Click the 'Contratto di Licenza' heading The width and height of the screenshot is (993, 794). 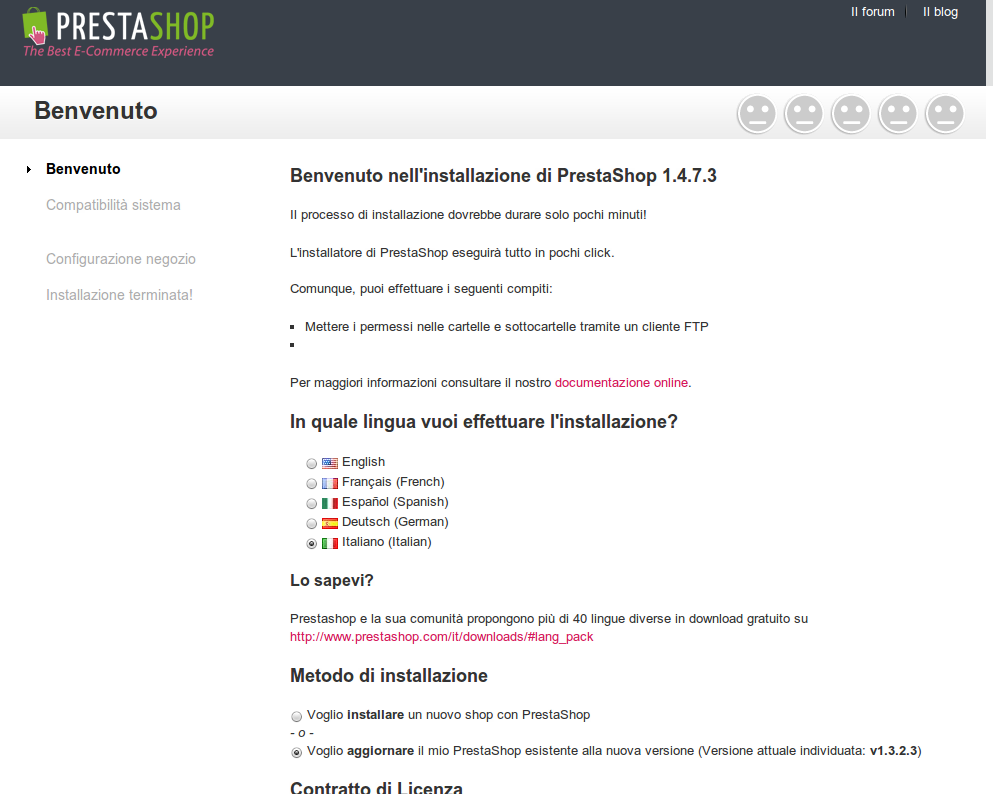376,787
